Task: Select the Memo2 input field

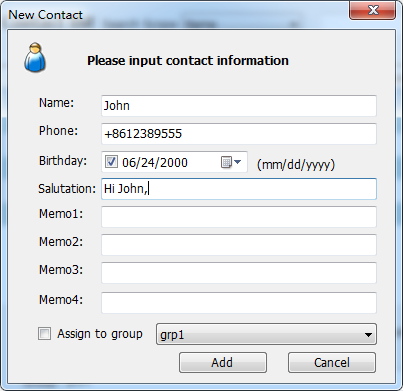Action: tap(239, 245)
